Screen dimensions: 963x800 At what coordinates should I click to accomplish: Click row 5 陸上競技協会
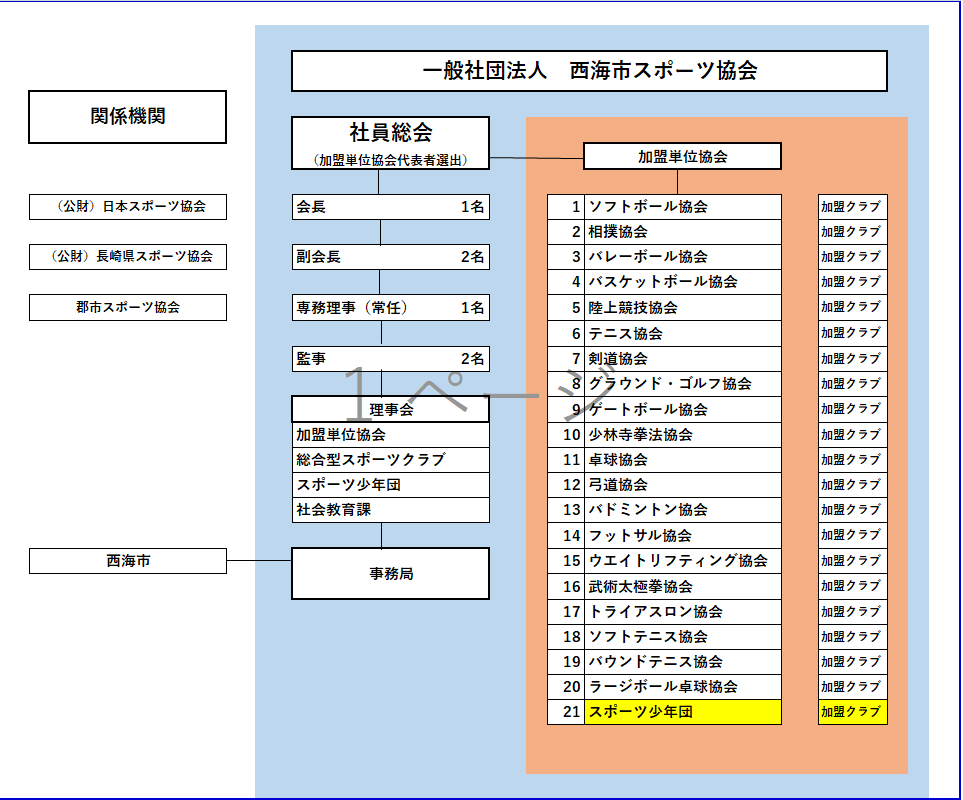coord(665,308)
